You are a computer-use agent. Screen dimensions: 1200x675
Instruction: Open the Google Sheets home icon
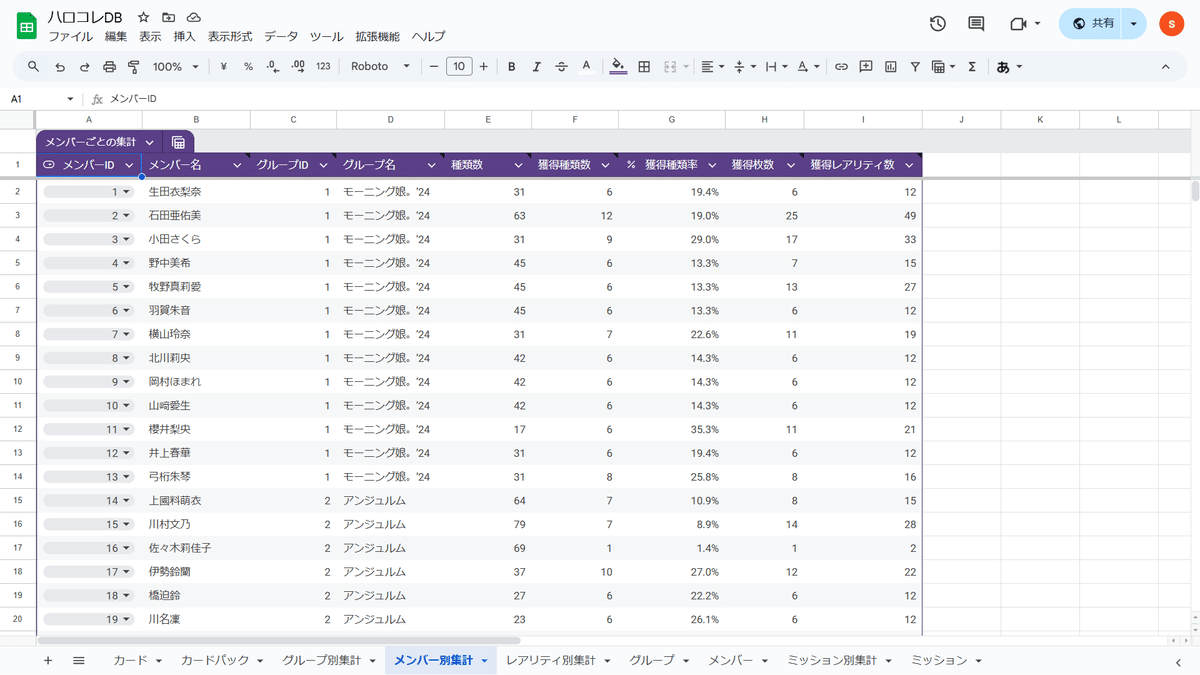click(27, 25)
